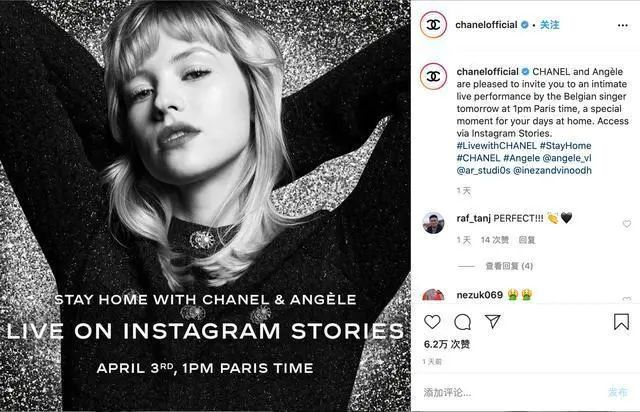The height and width of the screenshot is (412, 640).
Task: View the 6.2万 次赞 likes count
Action: point(446,344)
